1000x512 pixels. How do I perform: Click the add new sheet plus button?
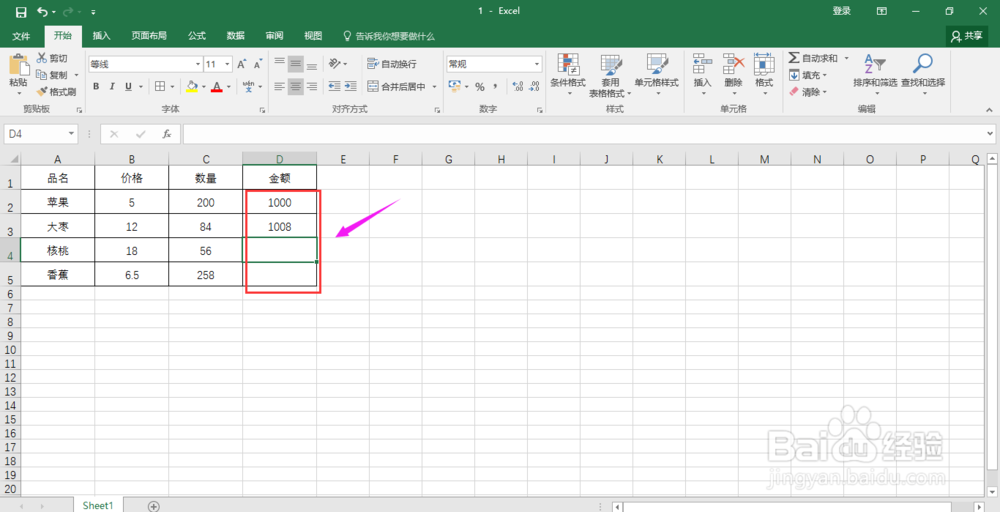(x=153, y=506)
